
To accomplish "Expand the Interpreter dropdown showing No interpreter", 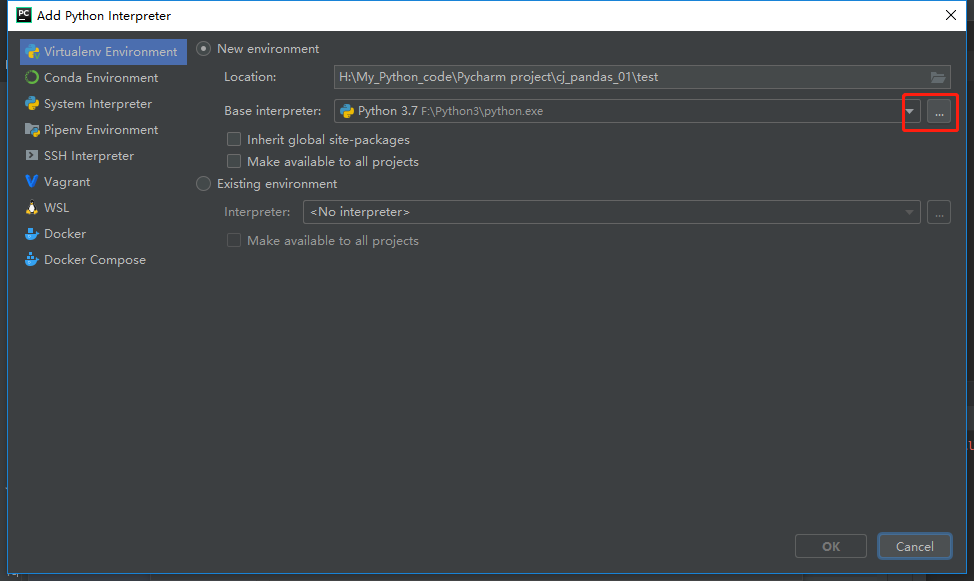I will tap(908, 212).
